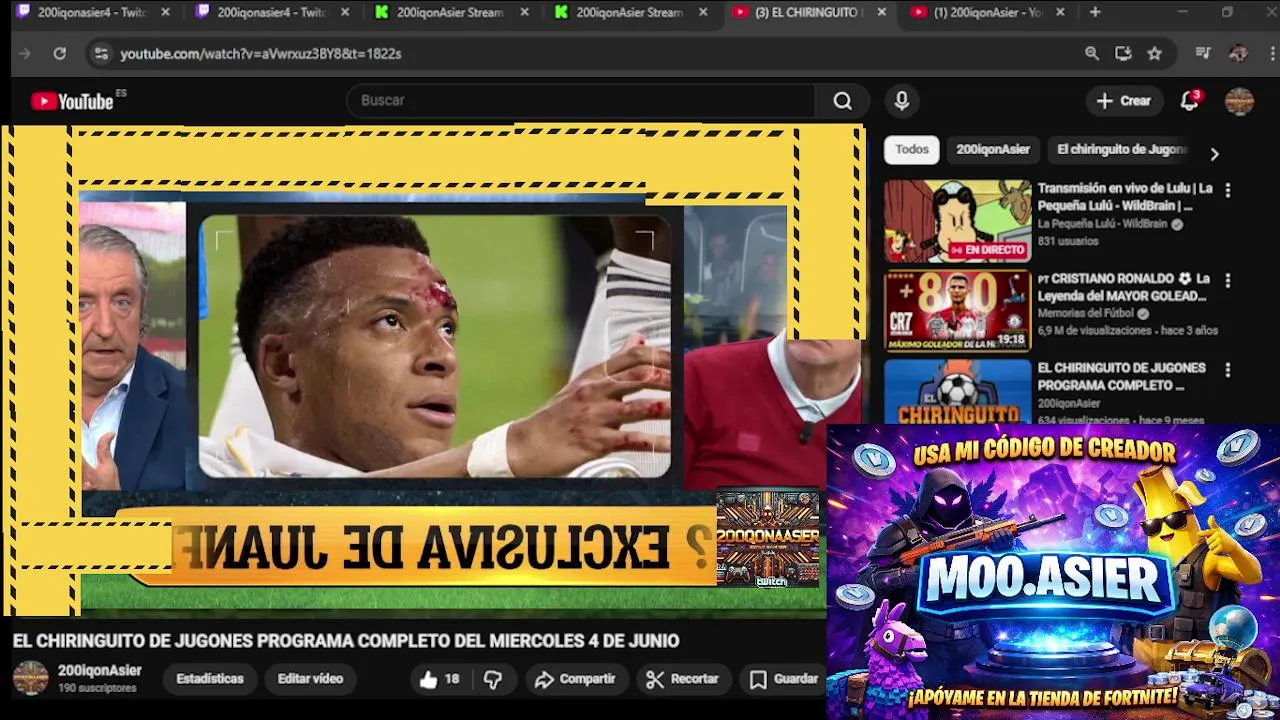Open the La Pequeña Lulú live thumbnail
Screen dimensions: 1280x720
tap(957, 221)
